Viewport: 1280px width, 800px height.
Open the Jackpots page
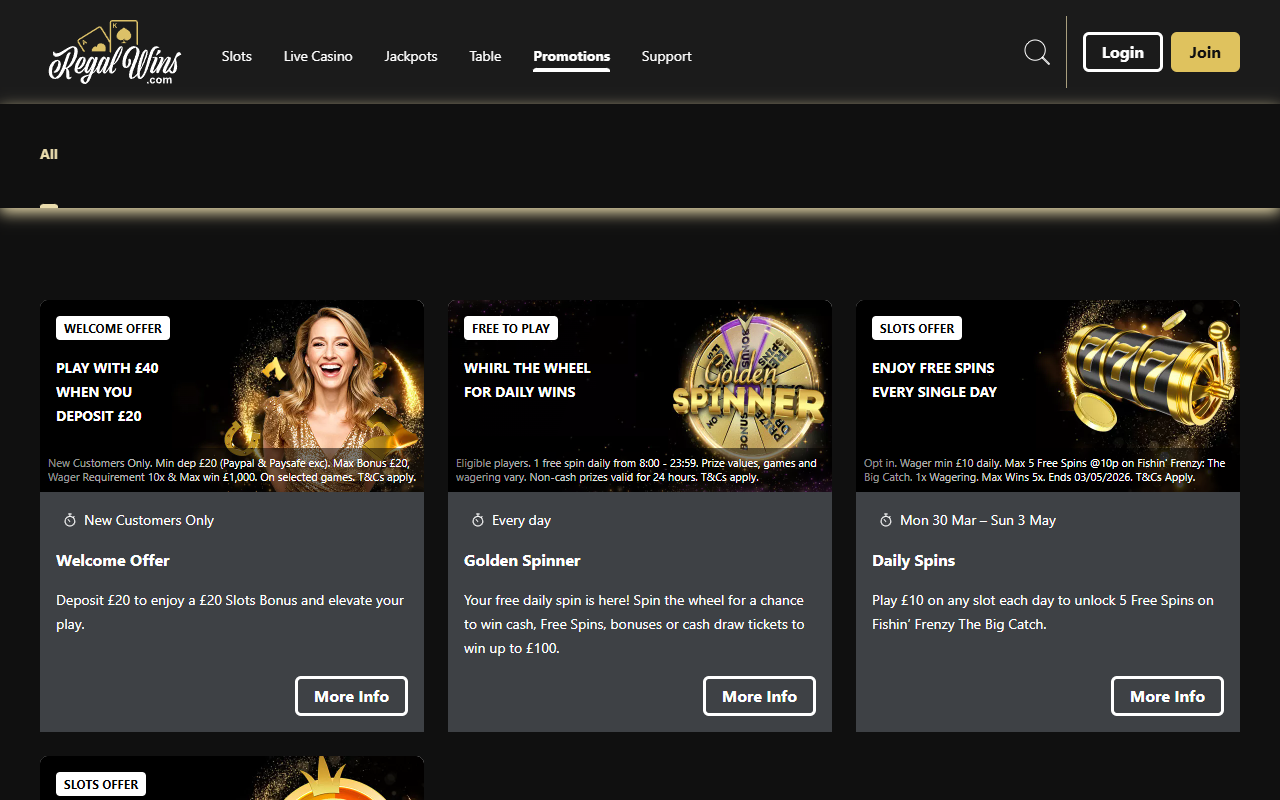click(x=411, y=56)
